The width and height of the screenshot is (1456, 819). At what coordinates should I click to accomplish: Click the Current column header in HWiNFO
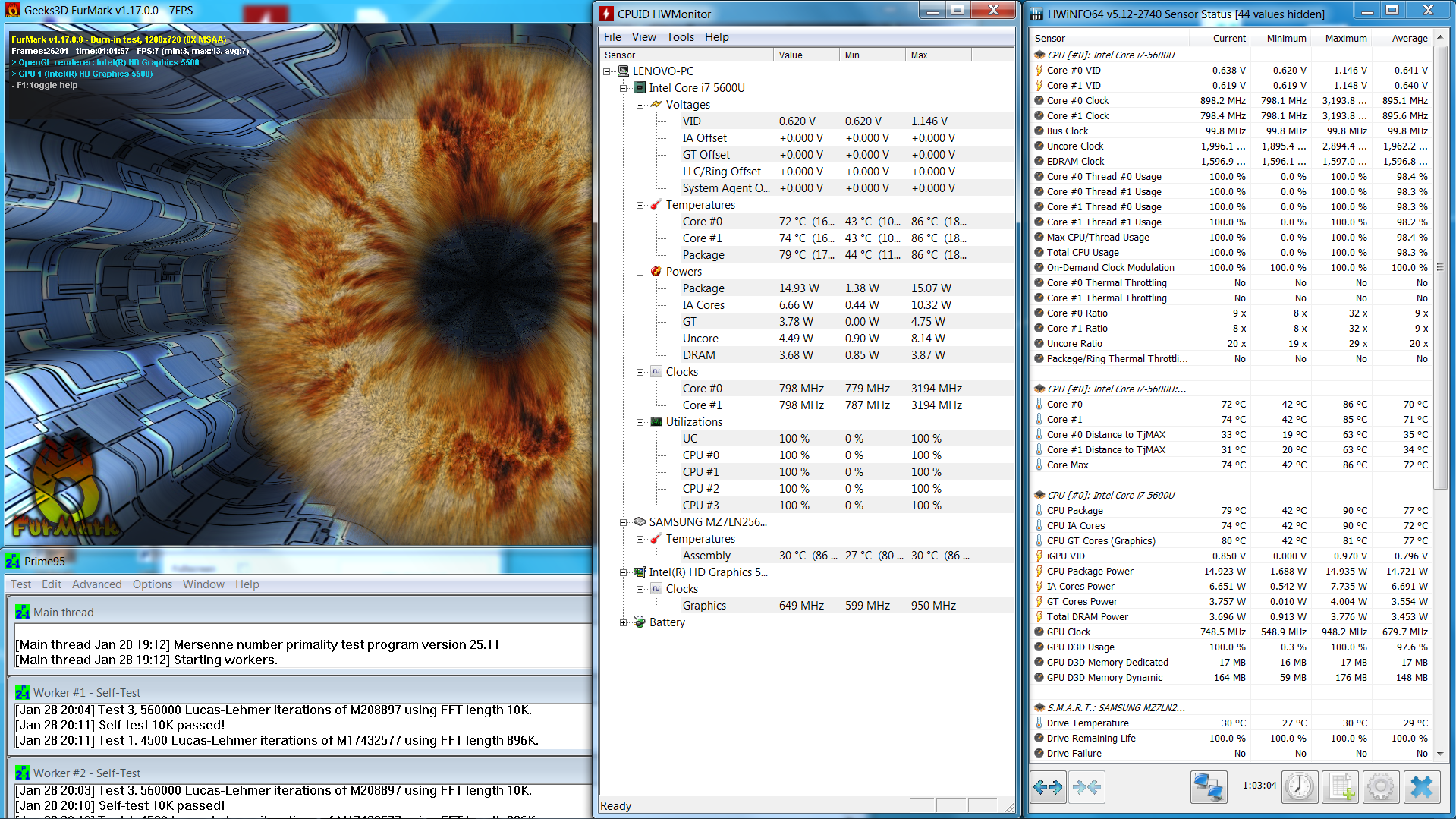[1219, 38]
